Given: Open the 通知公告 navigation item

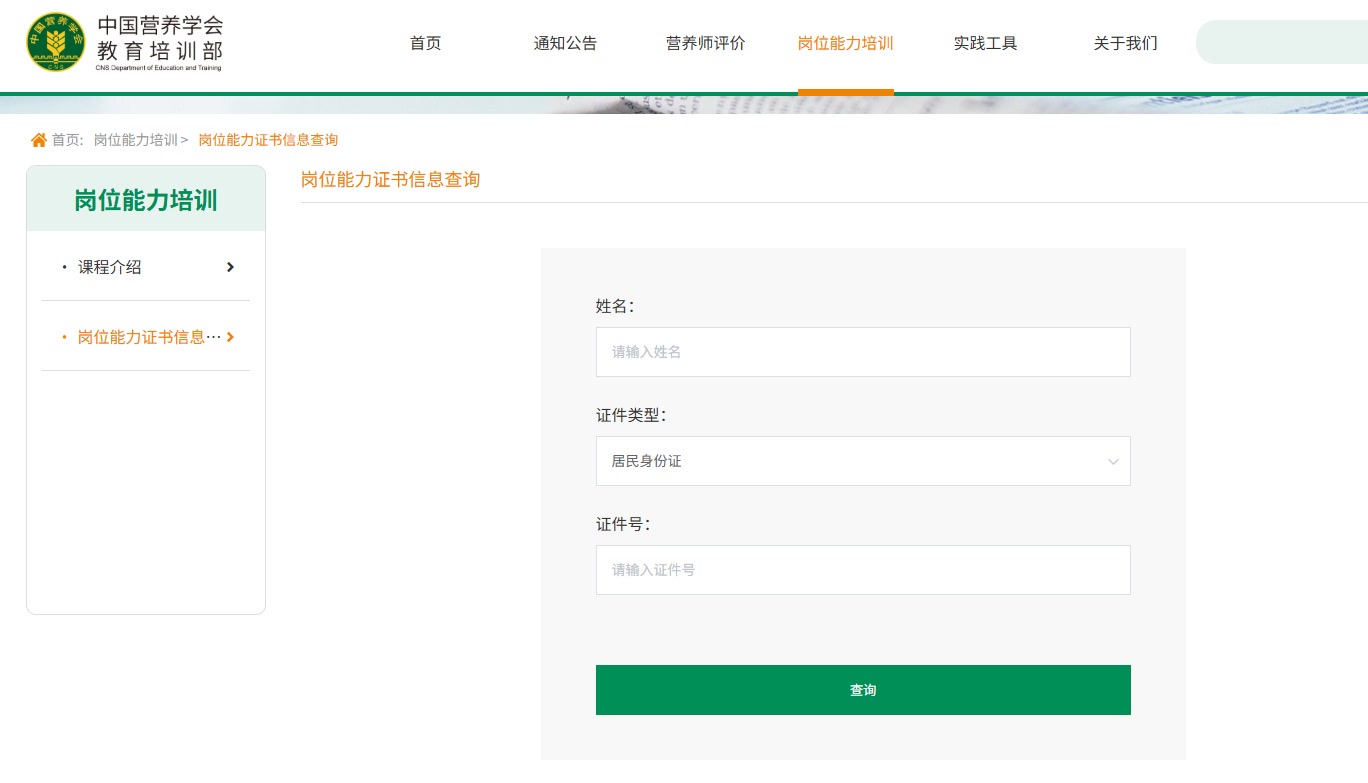Looking at the screenshot, I should (x=565, y=43).
